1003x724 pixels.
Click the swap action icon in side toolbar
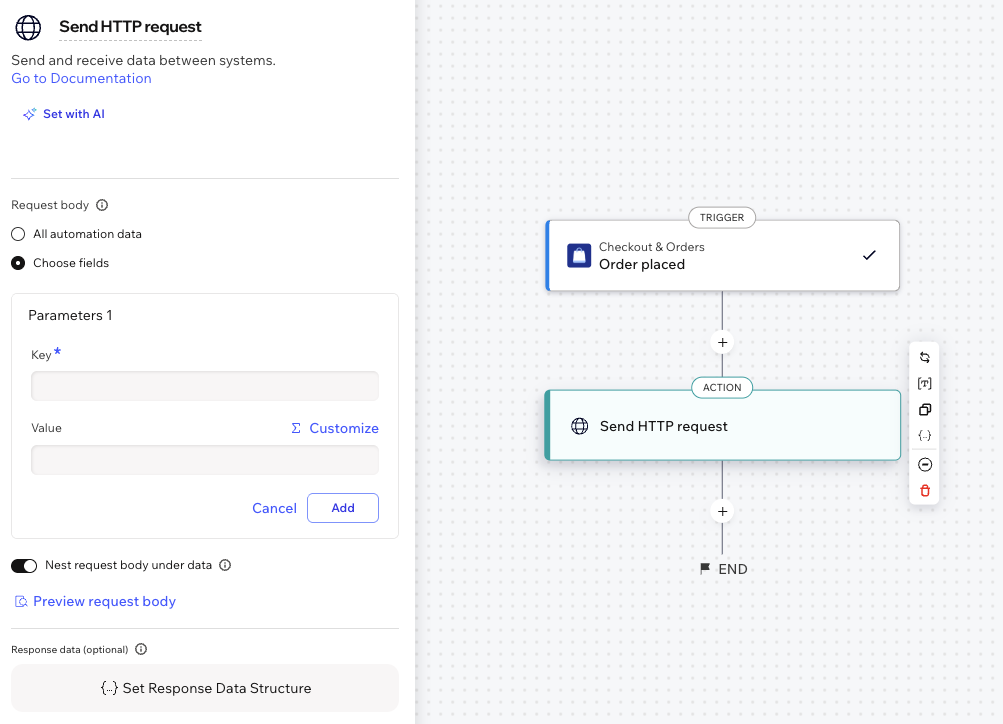click(924, 358)
